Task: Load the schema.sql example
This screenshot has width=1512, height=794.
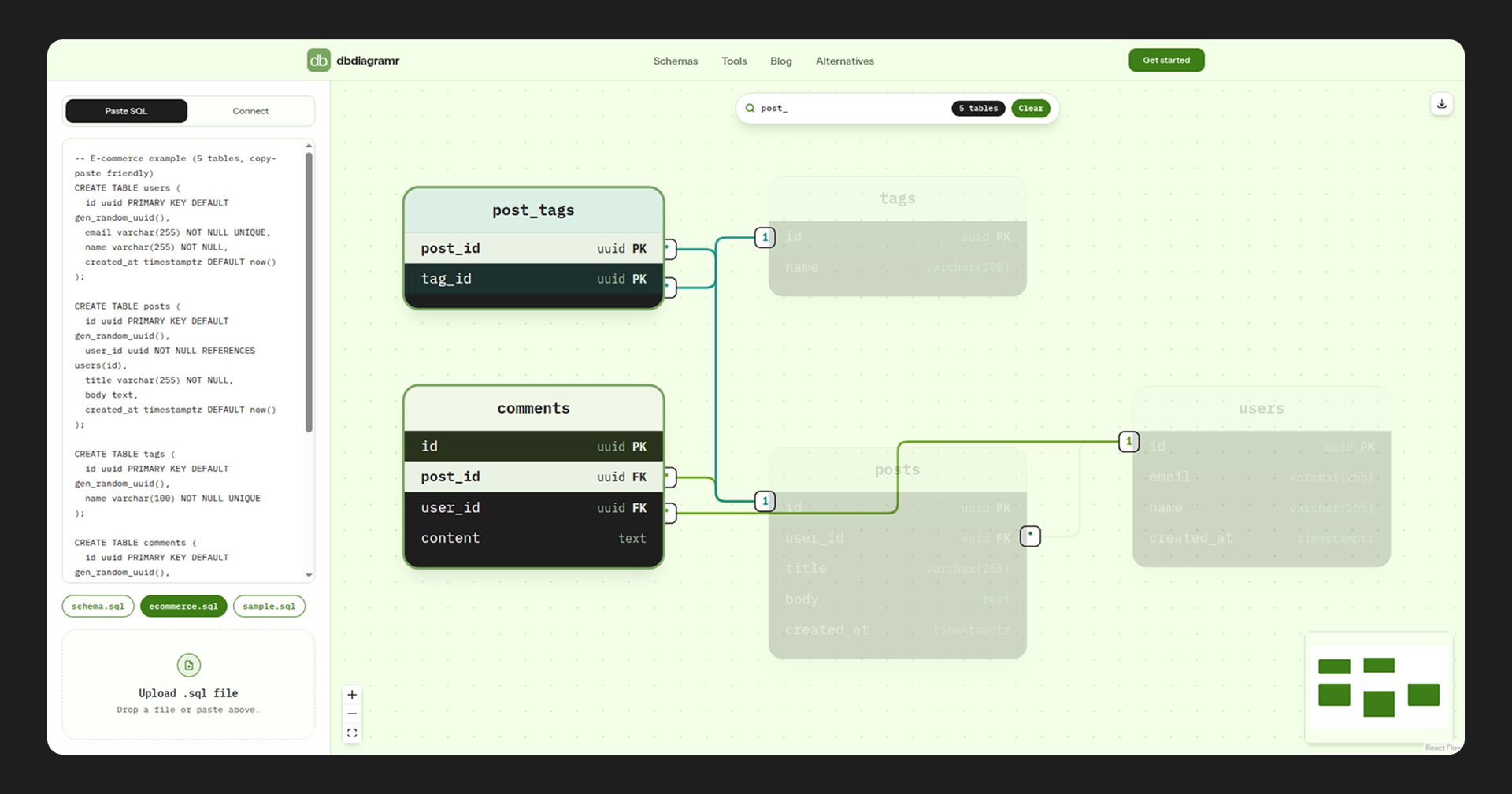Action: click(x=98, y=606)
